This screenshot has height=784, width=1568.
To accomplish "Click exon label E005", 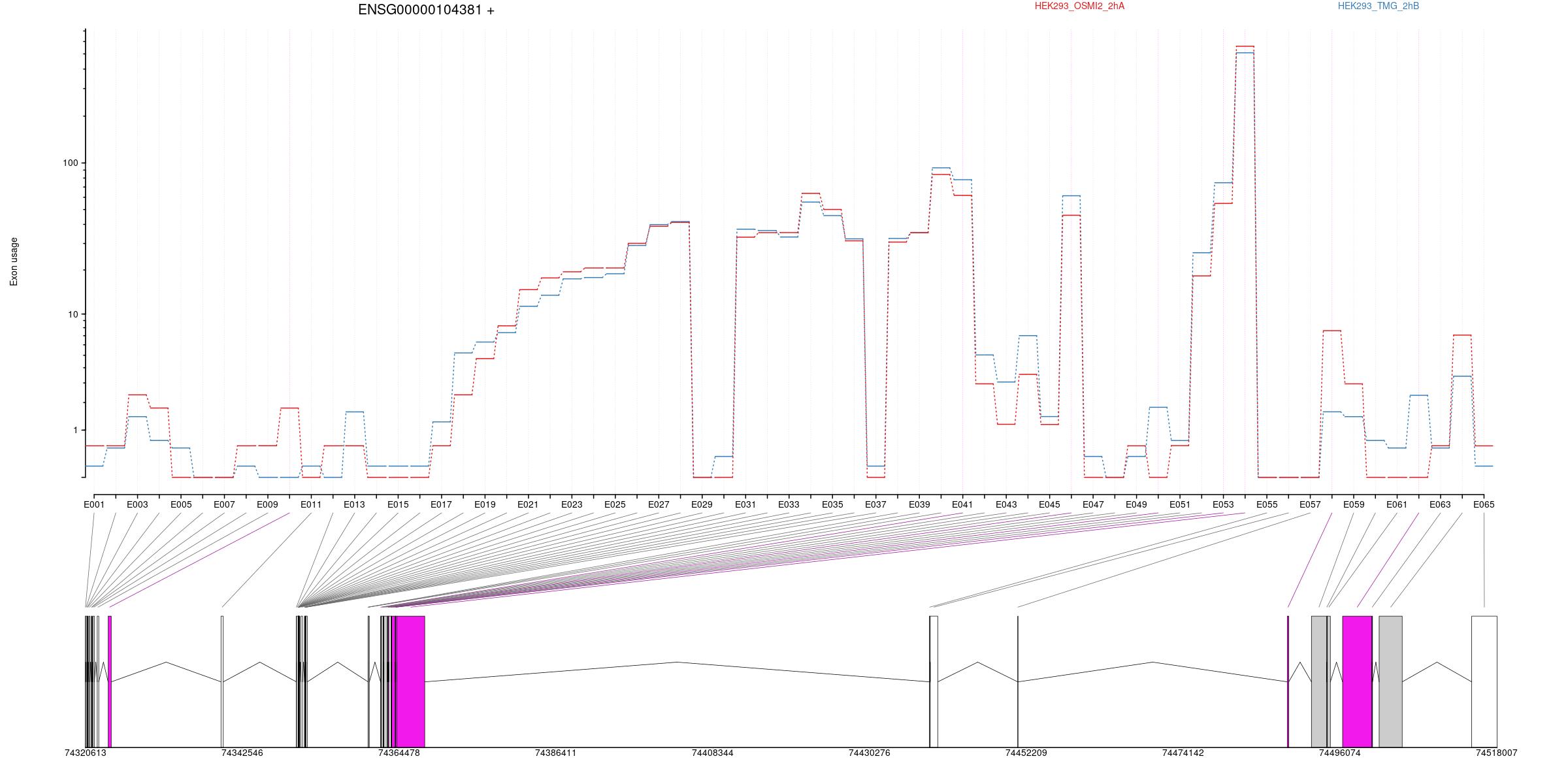I will tap(181, 504).
